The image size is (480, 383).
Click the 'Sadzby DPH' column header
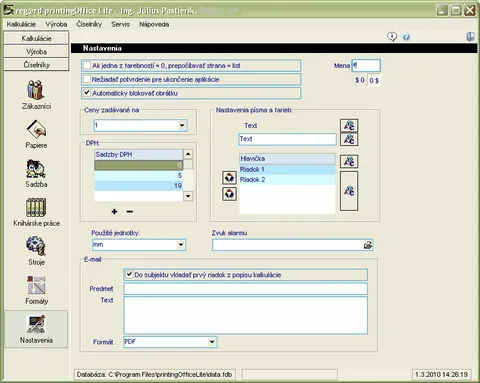(x=139, y=154)
